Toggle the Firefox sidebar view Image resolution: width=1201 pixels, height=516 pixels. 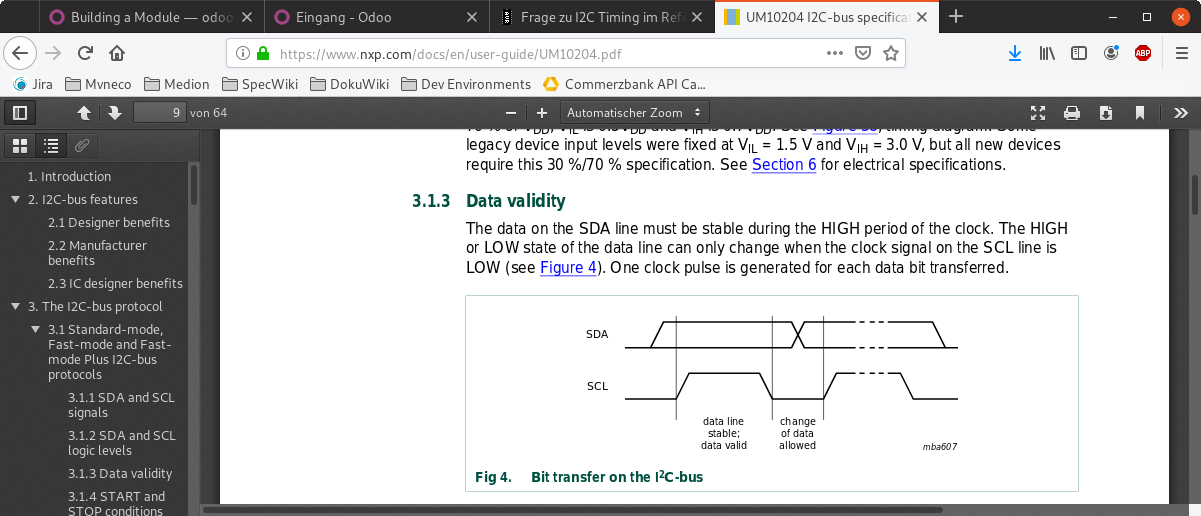click(1079, 53)
